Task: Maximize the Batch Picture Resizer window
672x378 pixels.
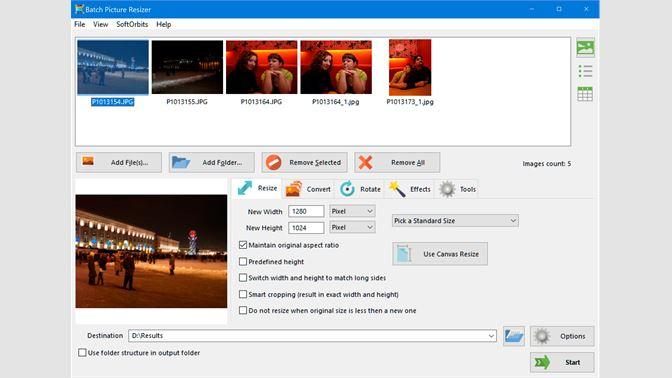Action: coord(559,9)
